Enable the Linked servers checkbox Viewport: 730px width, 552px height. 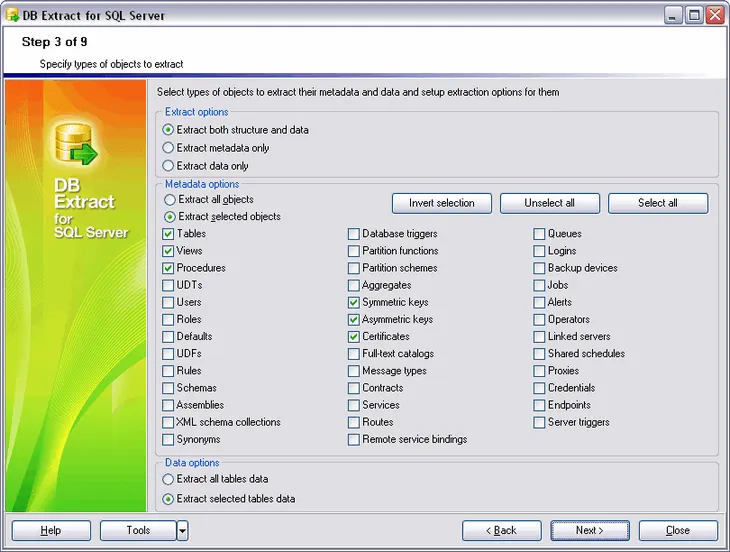[x=539, y=337]
